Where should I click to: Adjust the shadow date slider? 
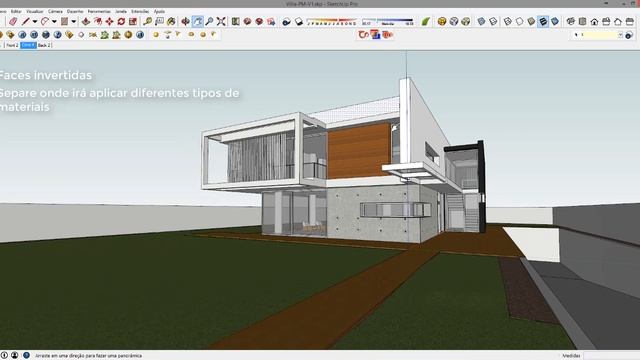(x=331, y=22)
